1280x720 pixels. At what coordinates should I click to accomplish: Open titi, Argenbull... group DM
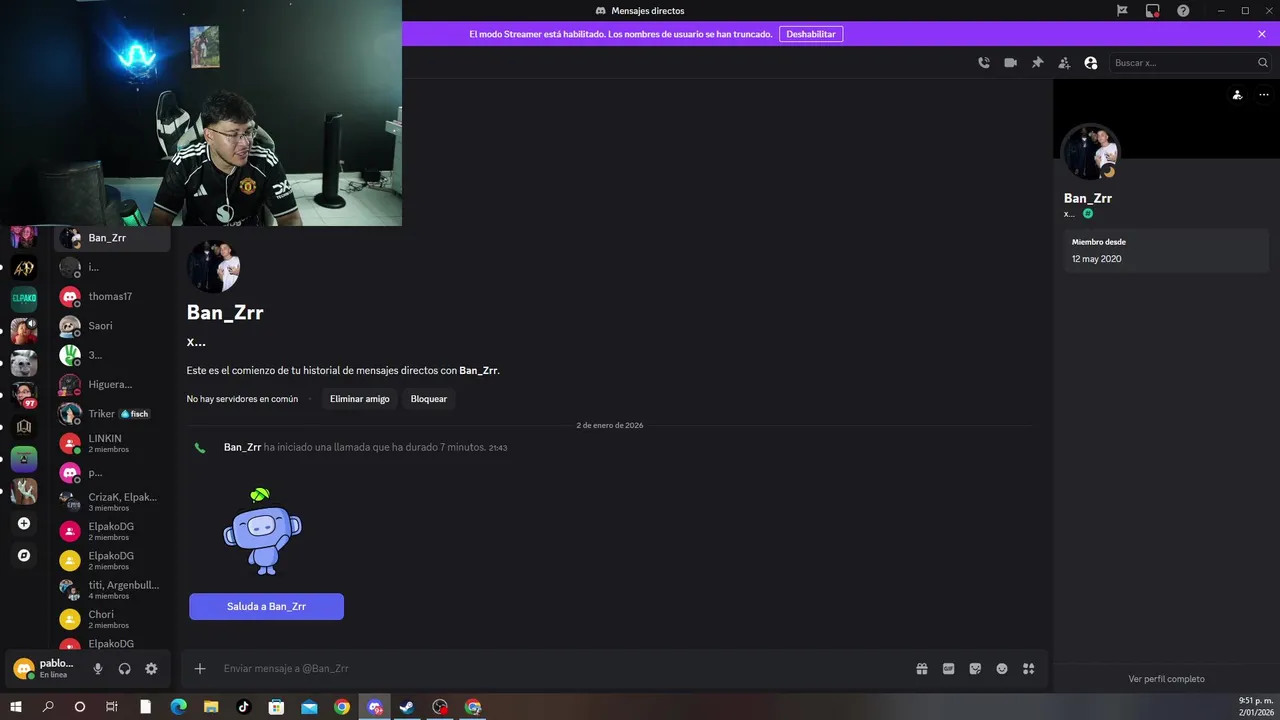coord(113,590)
